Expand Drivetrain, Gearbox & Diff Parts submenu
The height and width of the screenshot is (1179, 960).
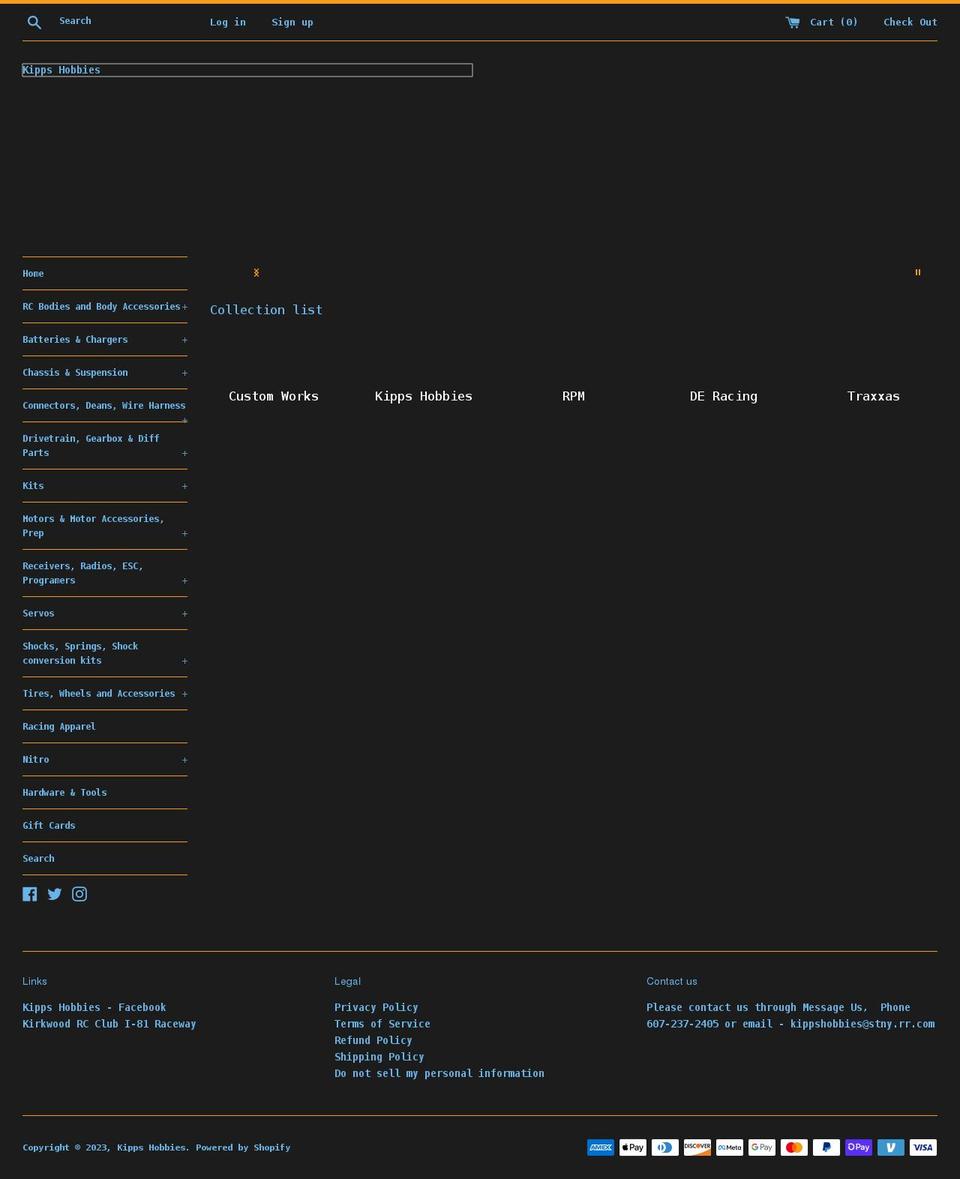click(184, 453)
